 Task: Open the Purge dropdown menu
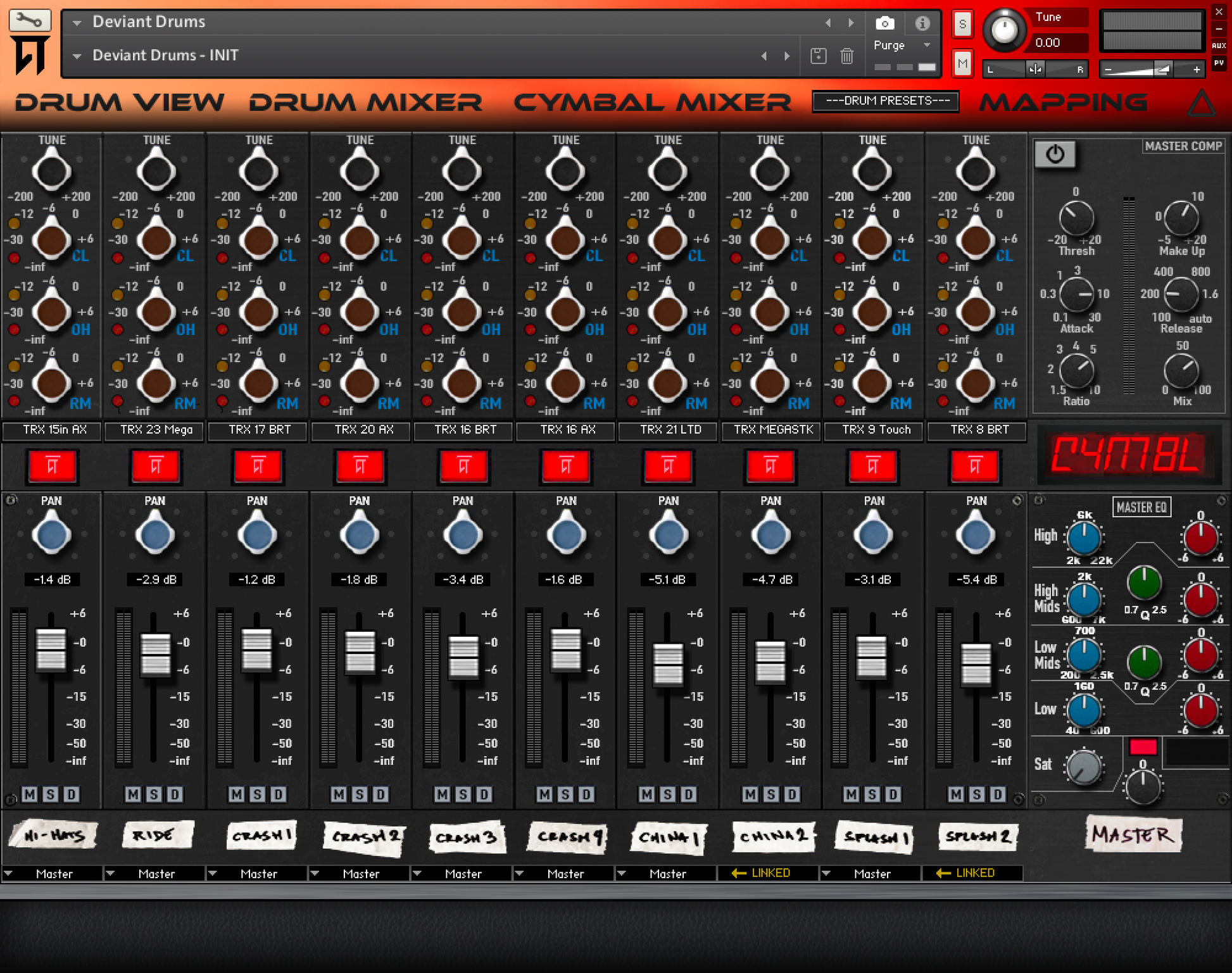[x=902, y=46]
